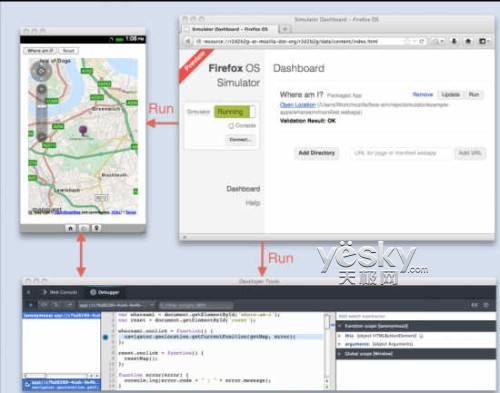The width and height of the screenshot is (500, 393).
Task: Click the middle rotate button at the simulator bottom
Action: [x=84, y=228]
